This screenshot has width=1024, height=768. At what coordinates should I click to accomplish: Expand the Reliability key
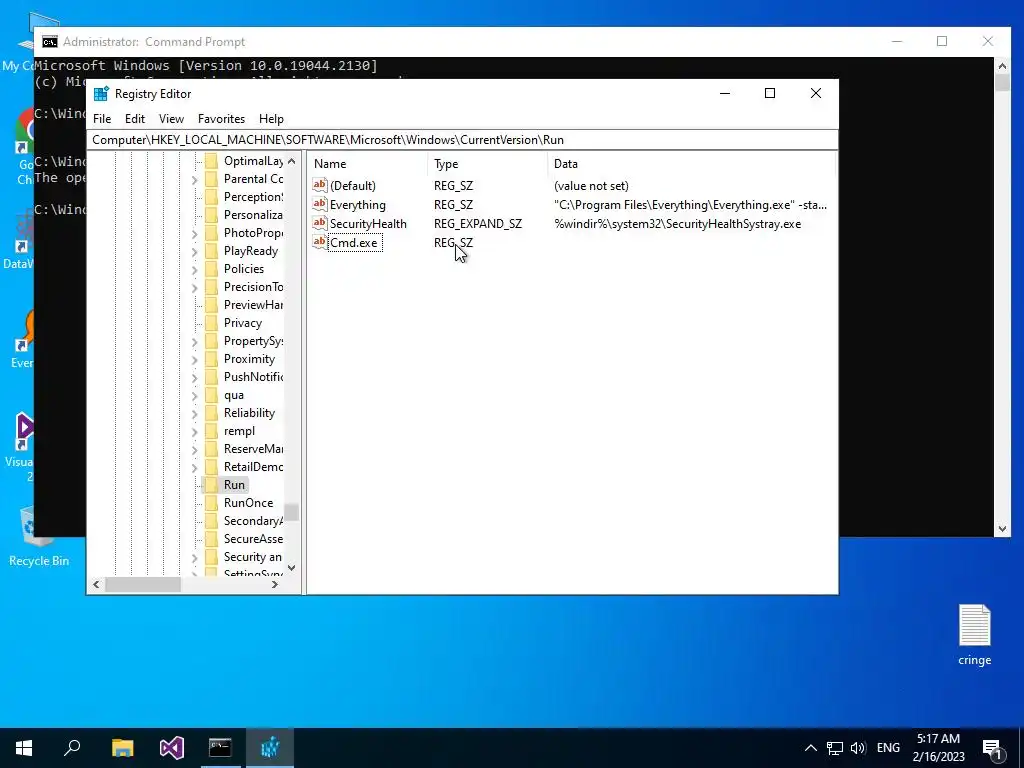(x=195, y=413)
